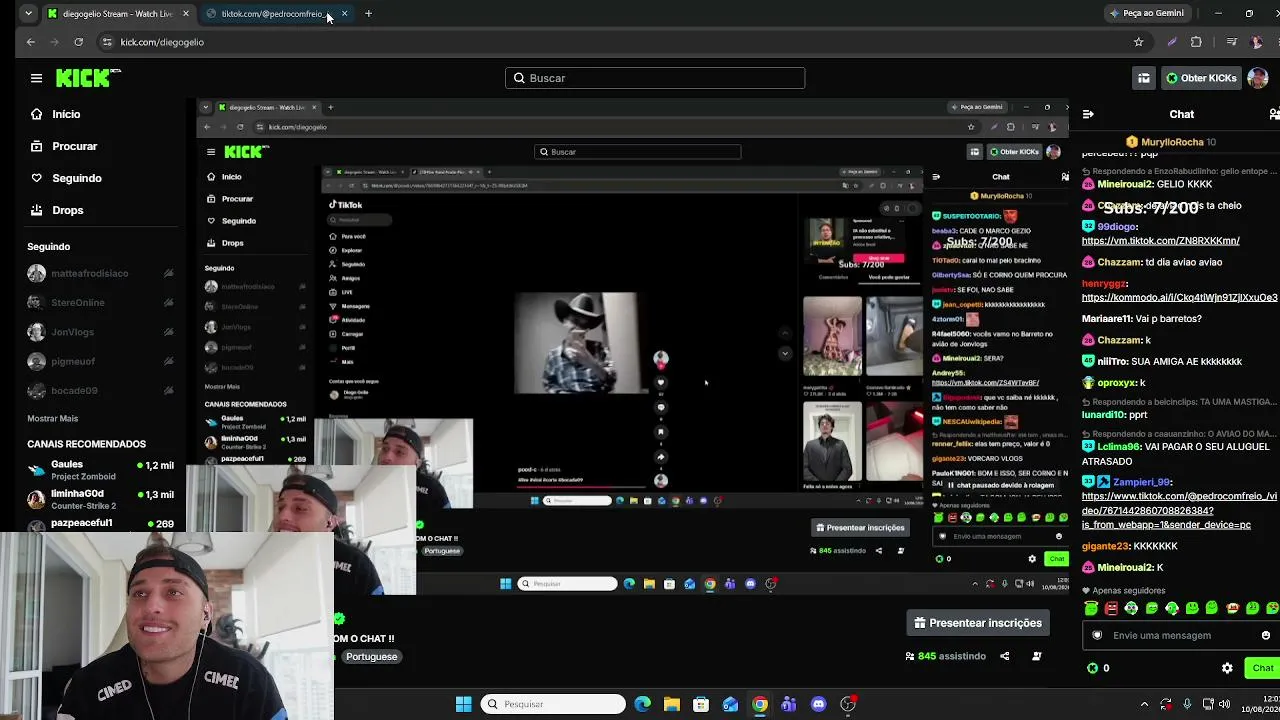This screenshot has width=1280, height=720.
Task: Focus the Buscar search field
Action: click(655, 78)
